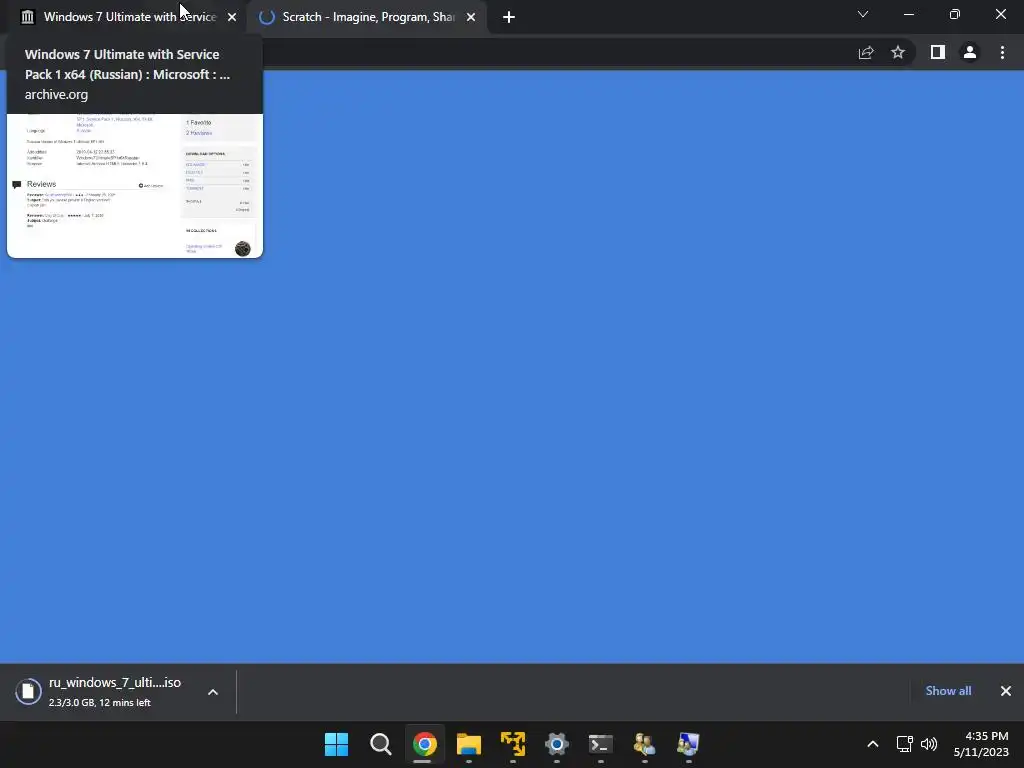This screenshot has width=1024, height=768.
Task: Open the Chrome side panel
Action: point(938,52)
